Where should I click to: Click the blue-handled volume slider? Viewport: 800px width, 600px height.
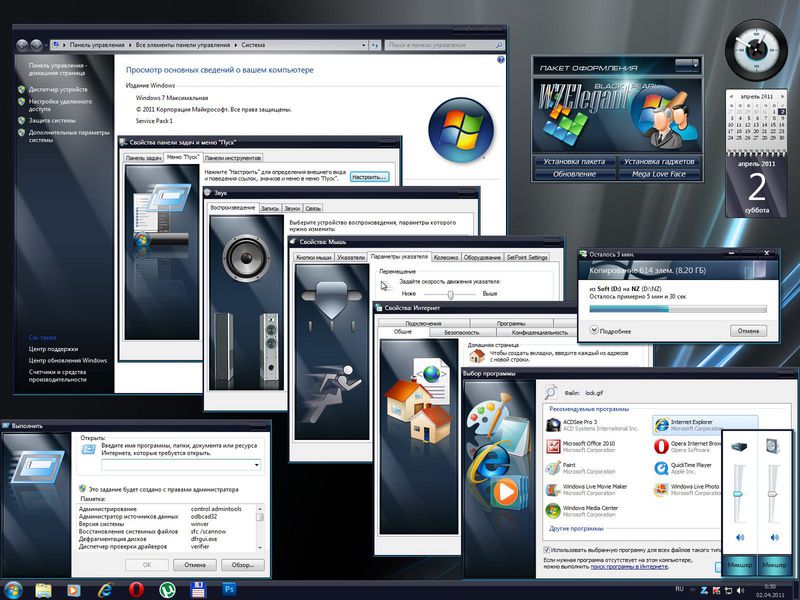[738, 493]
